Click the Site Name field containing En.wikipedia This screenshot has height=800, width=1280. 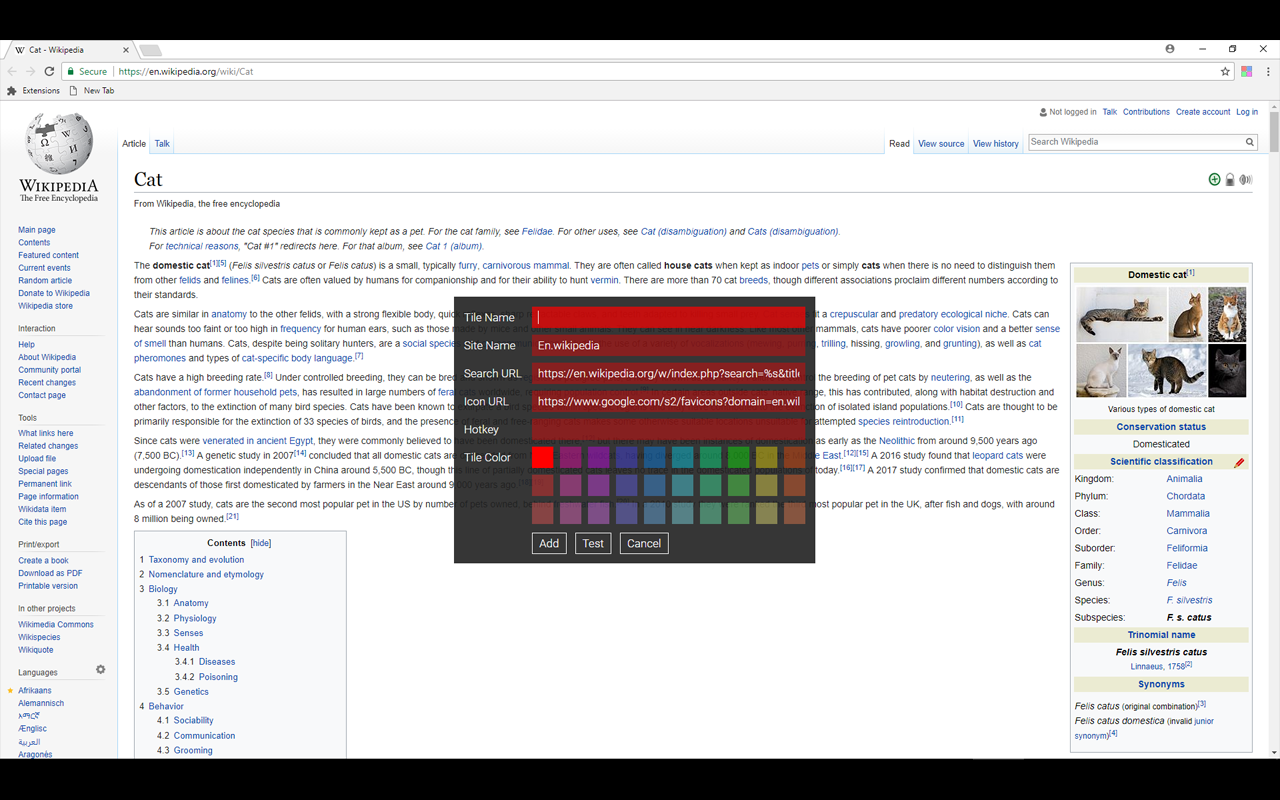(669, 345)
